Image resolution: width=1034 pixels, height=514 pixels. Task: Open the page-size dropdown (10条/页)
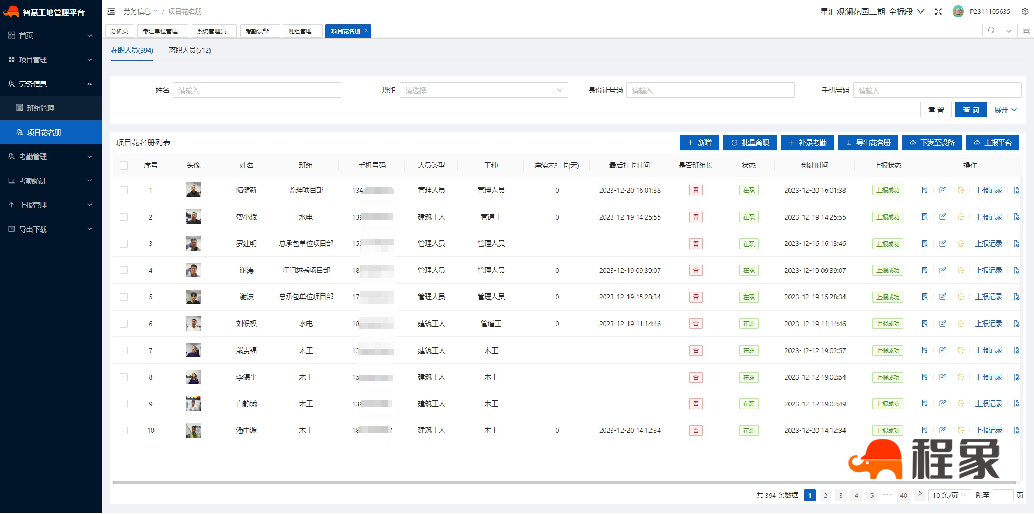click(950, 495)
